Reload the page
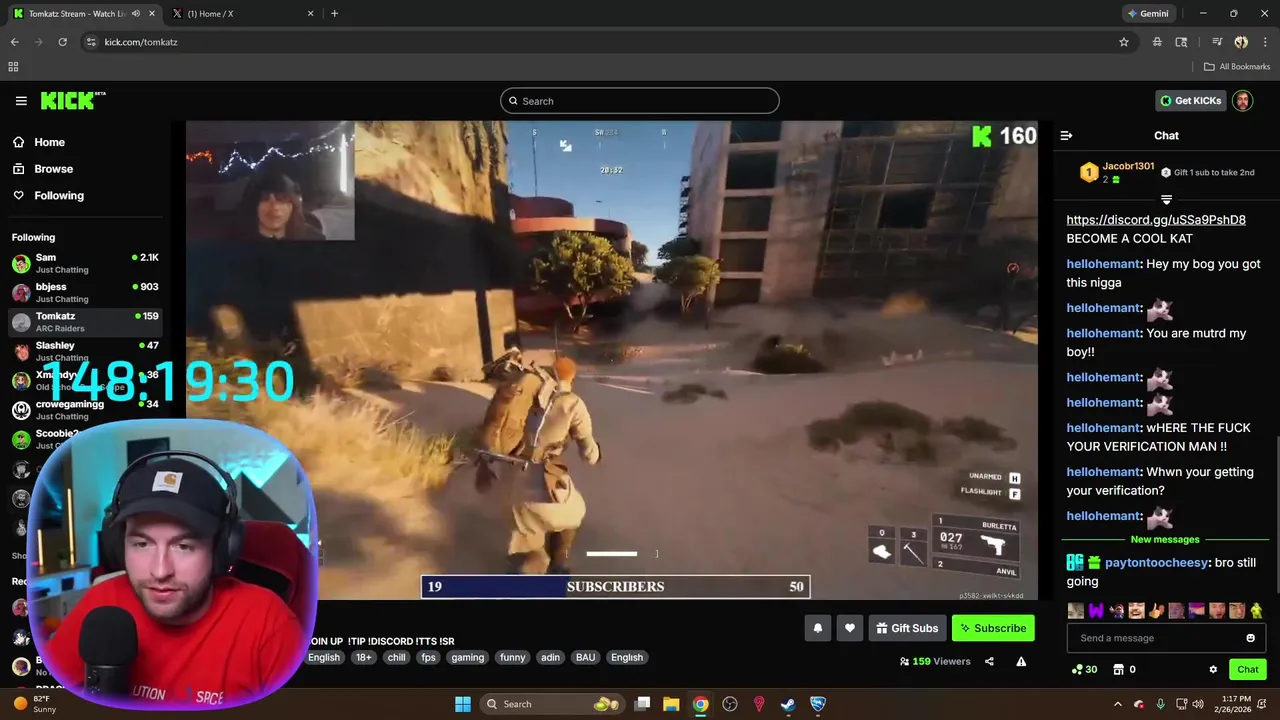Image resolution: width=1280 pixels, height=720 pixels. (x=62, y=42)
